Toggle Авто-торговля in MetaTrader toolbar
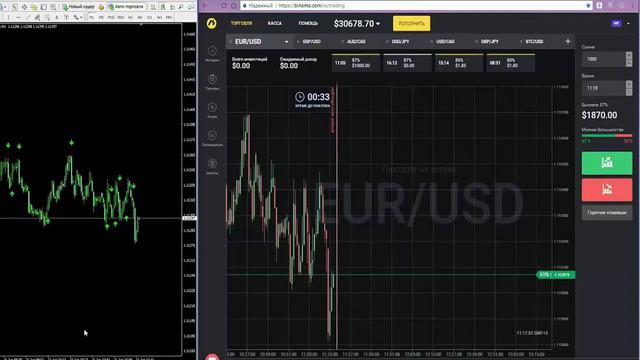This screenshot has width=640, height=360. (126, 7)
